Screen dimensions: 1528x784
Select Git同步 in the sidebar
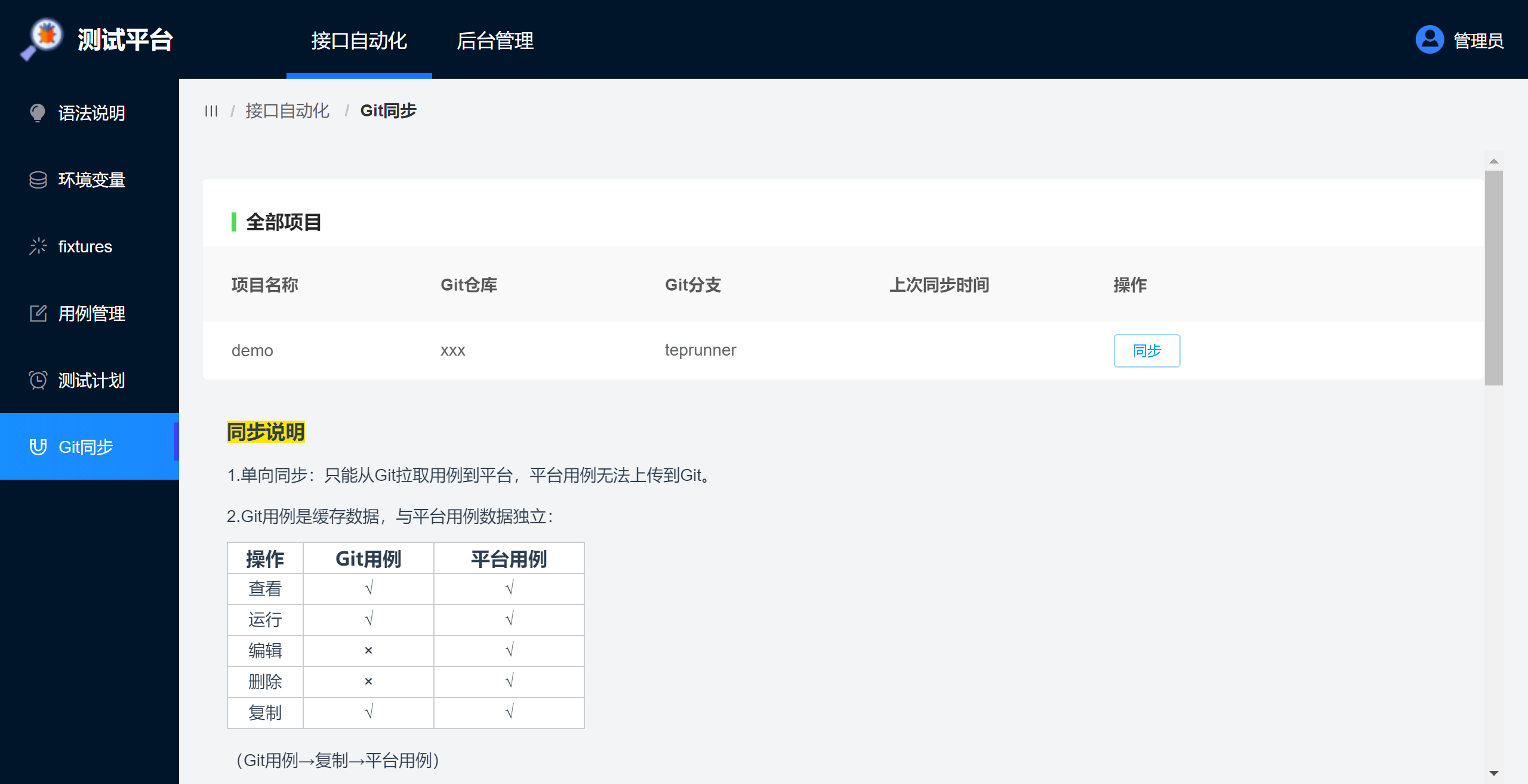click(90, 446)
